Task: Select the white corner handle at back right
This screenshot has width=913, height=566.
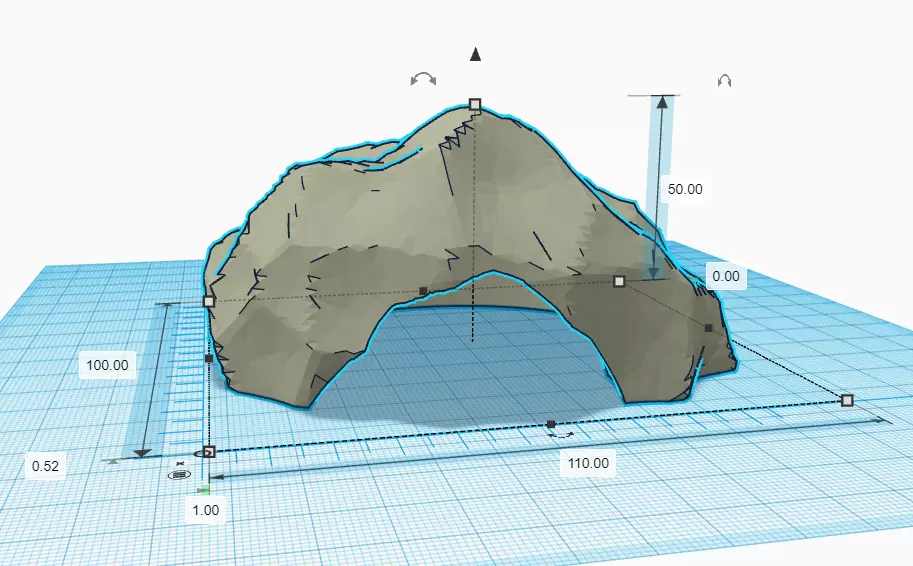Action: [x=619, y=281]
